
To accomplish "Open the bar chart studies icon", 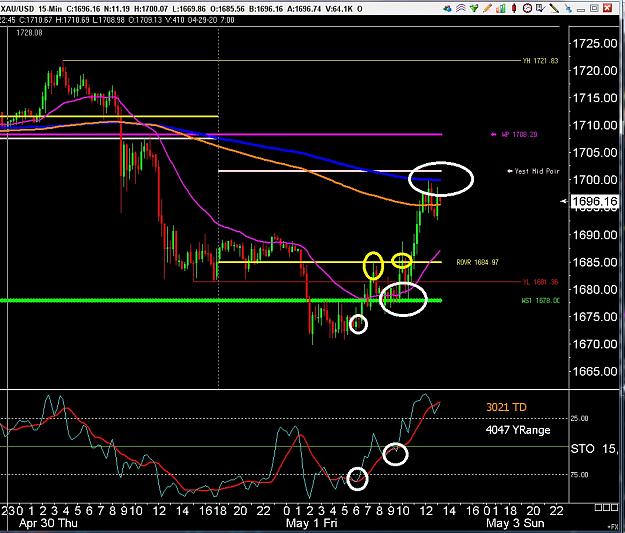I will (501, 8).
